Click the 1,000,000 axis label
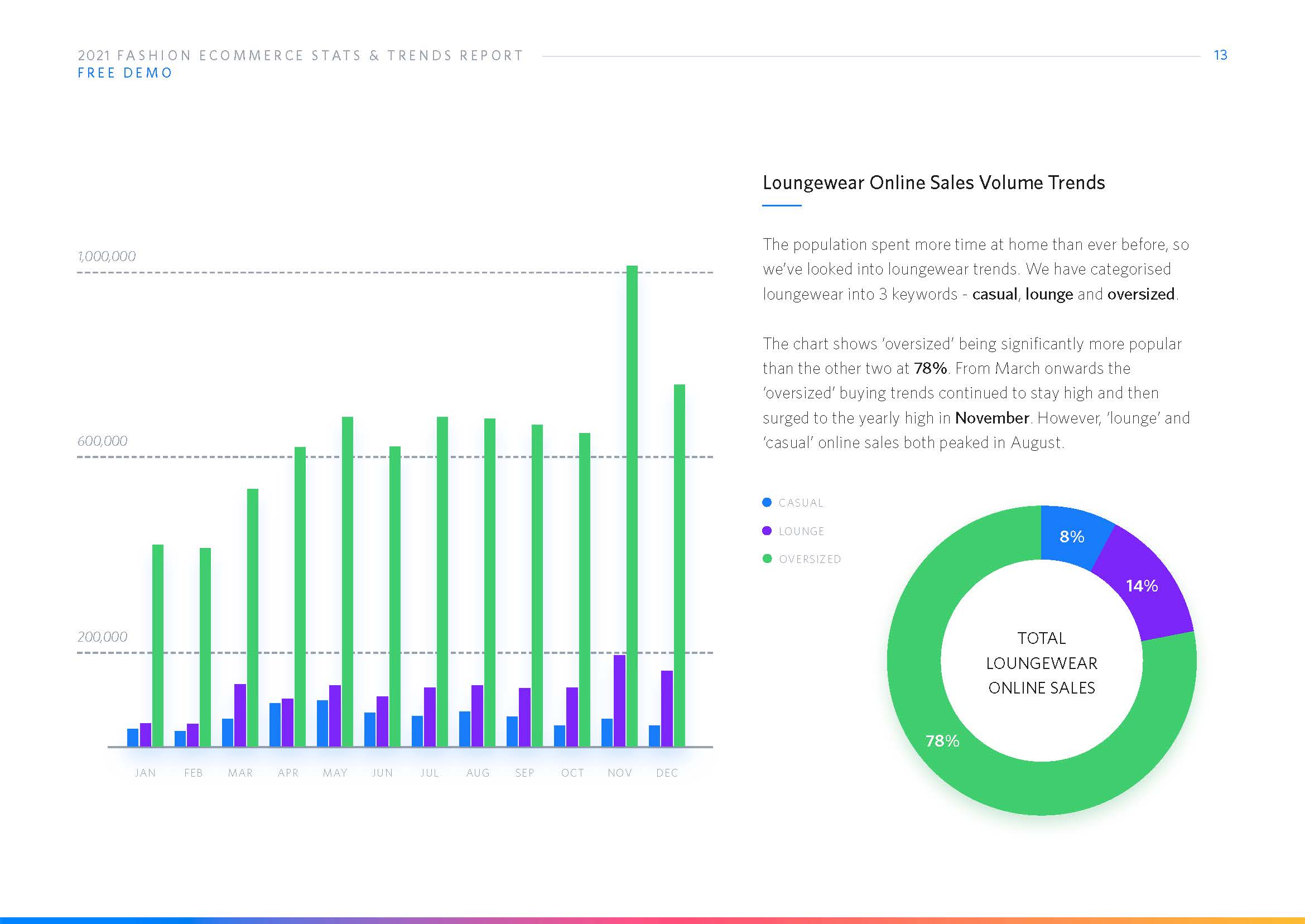This screenshot has height=924, width=1305. click(107, 256)
